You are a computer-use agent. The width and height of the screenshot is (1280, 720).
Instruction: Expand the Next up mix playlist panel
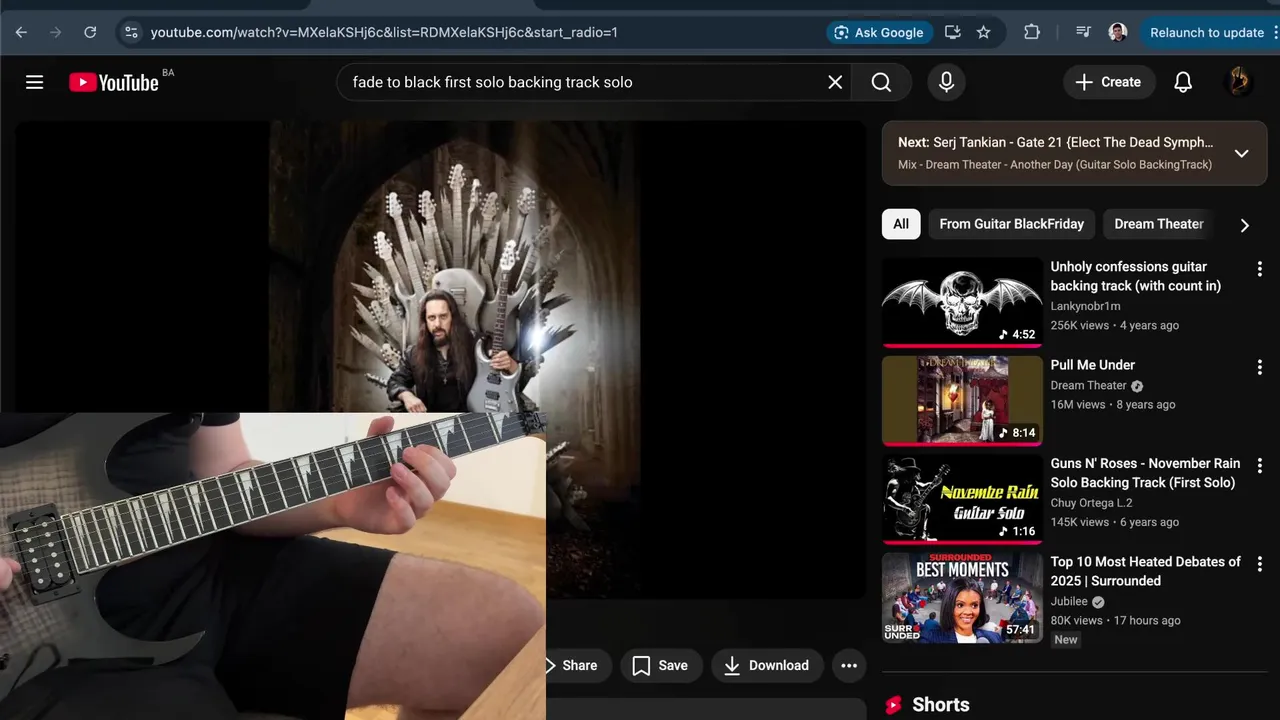1241,153
